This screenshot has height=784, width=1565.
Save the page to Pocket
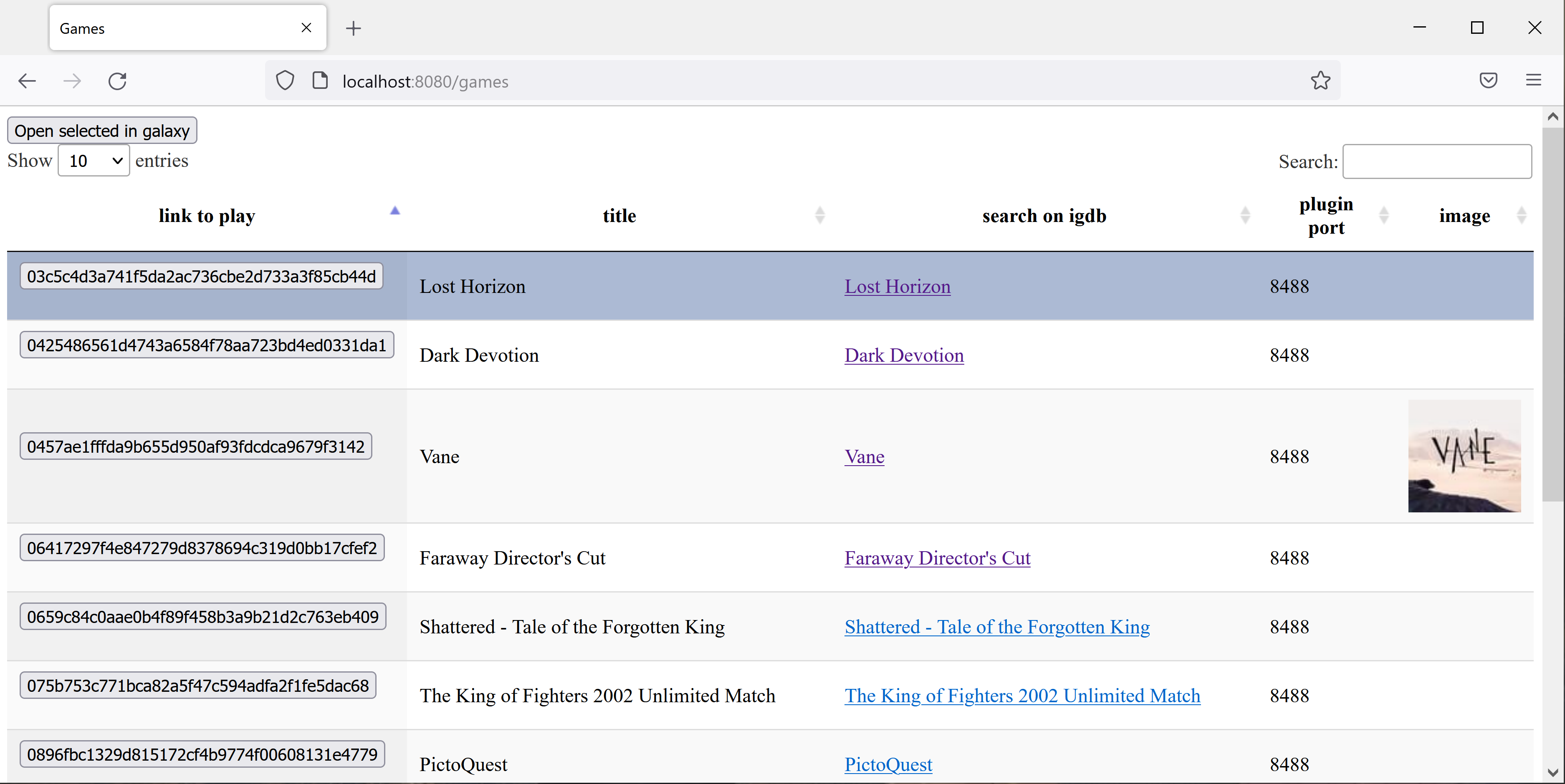click(x=1489, y=80)
